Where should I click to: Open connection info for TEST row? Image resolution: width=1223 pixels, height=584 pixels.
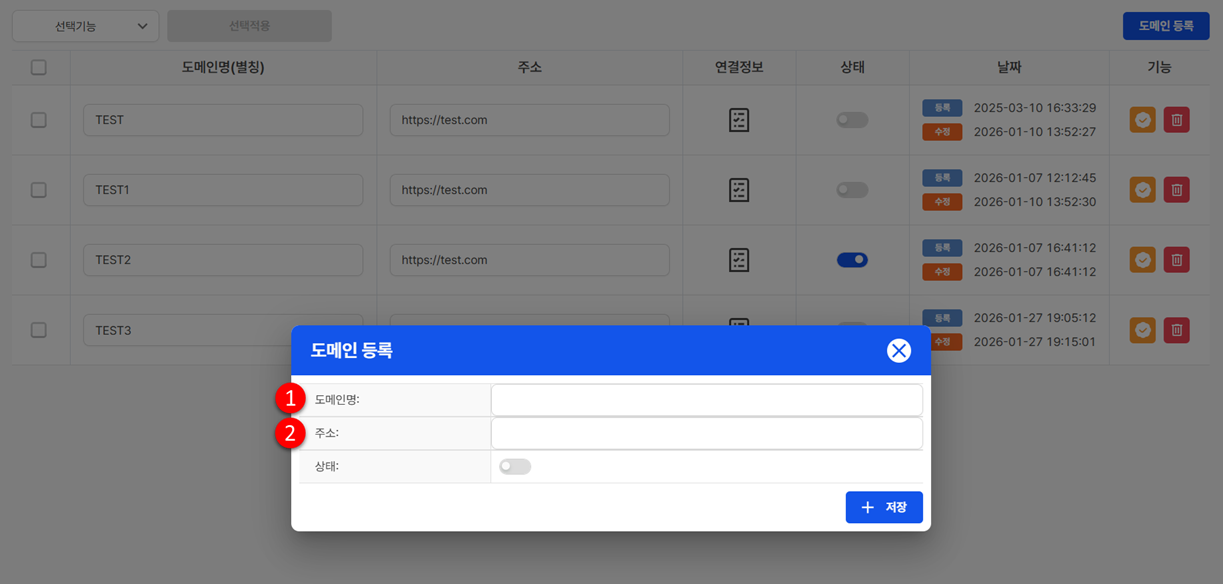(x=739, y=120)
